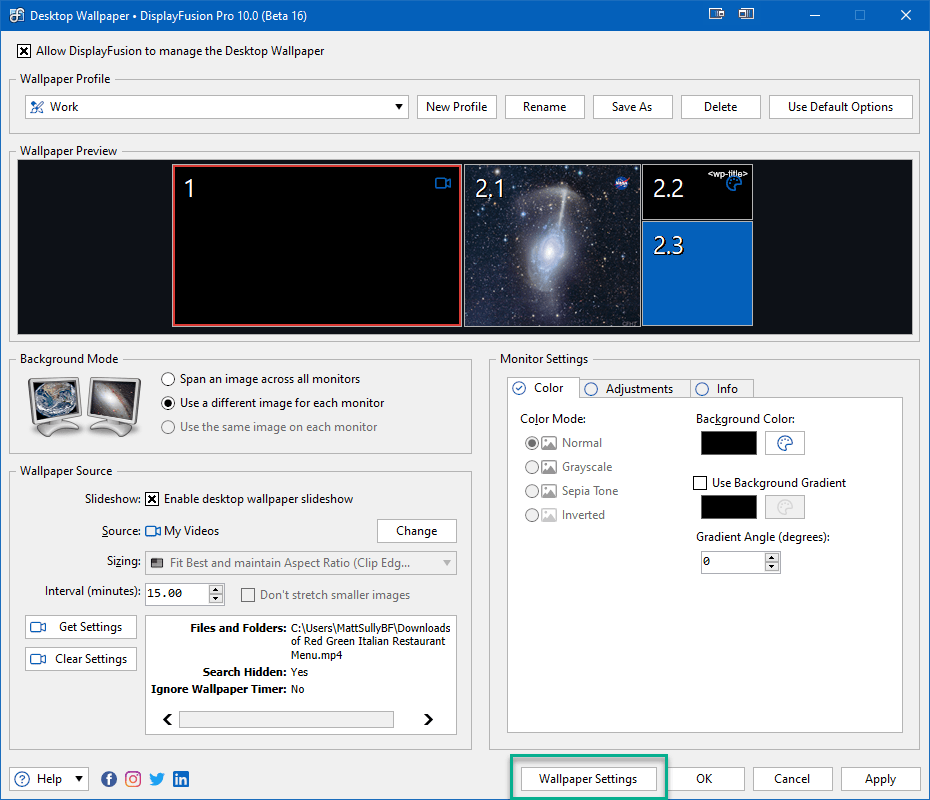Click the Wallpaper Settings button
The width and height of the screenshot is (930, 800).
[x=588, y=778]
